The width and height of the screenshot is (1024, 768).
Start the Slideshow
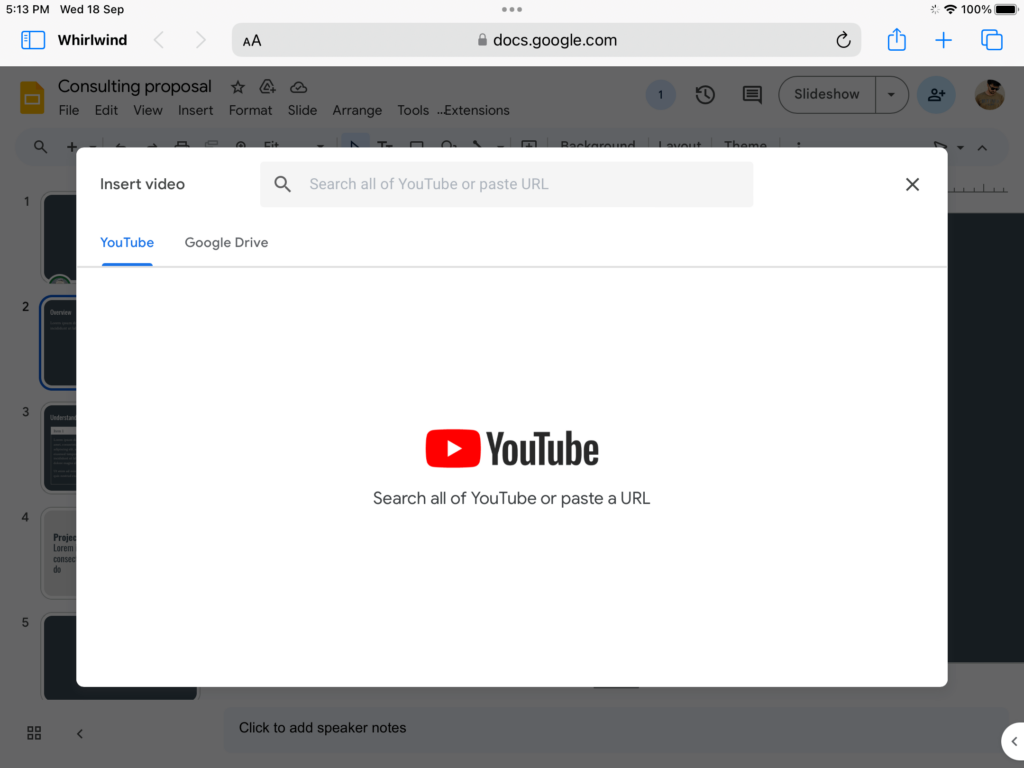(826, 94)
